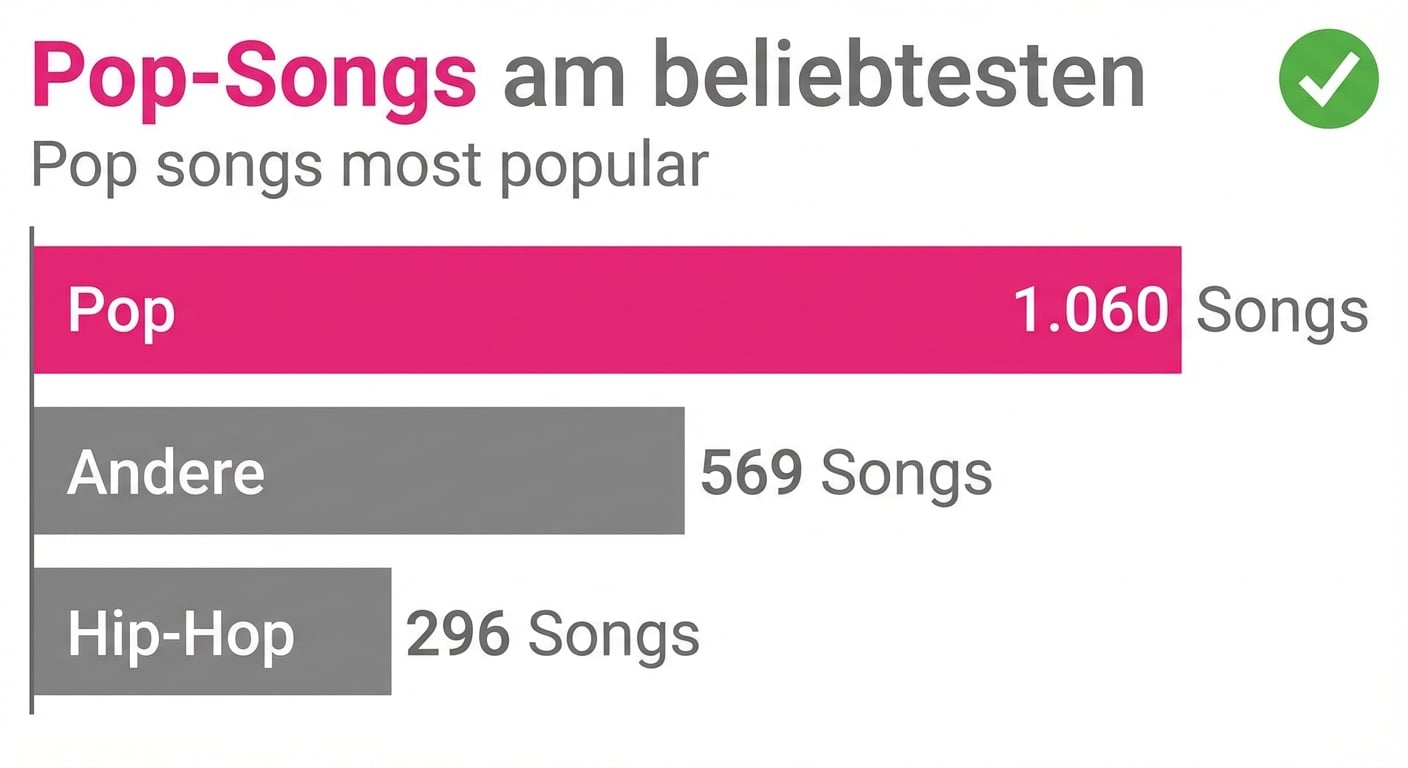
Task: Click the "Pop" label inside the pink bar
Action: 121,311
